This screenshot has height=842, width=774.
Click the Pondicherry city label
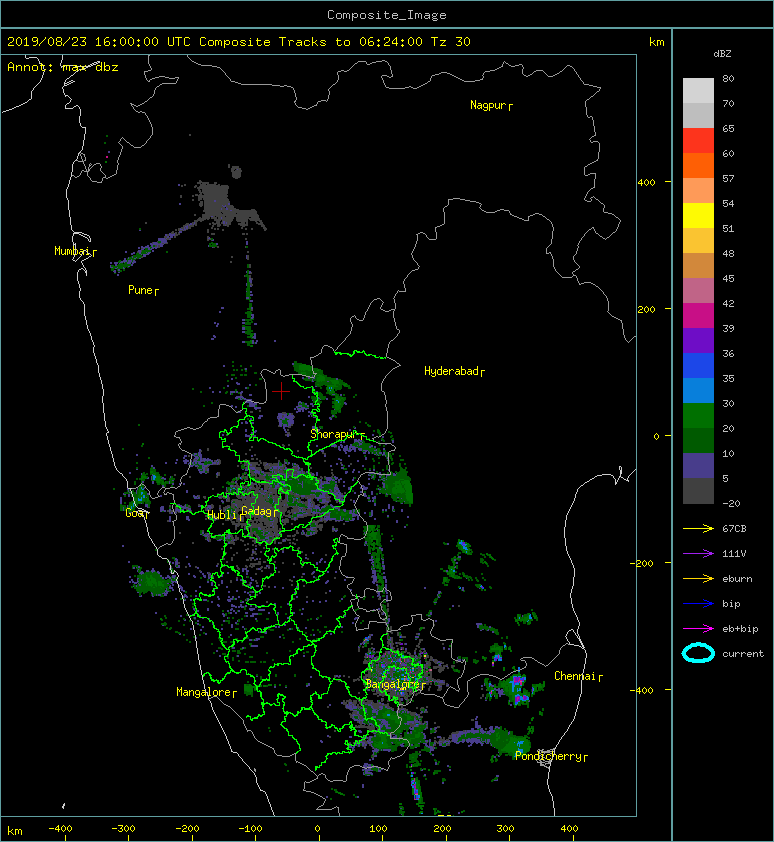point(548,756)
